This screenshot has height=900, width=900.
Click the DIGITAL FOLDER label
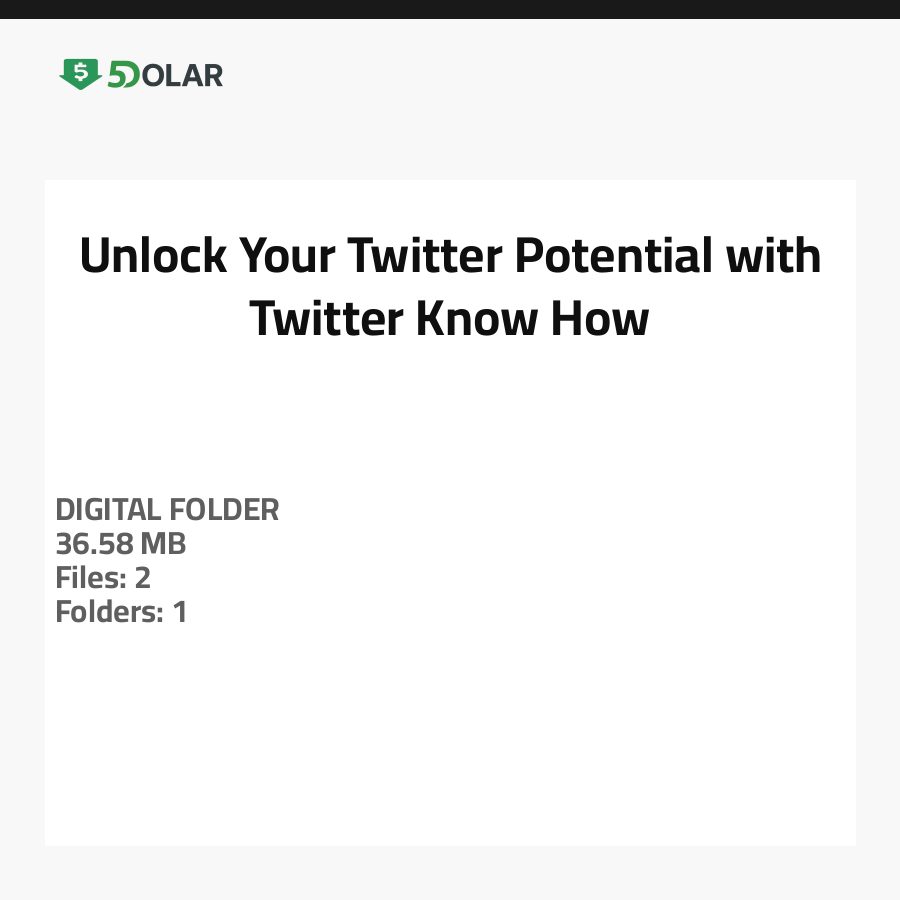(x=167, y=510)
